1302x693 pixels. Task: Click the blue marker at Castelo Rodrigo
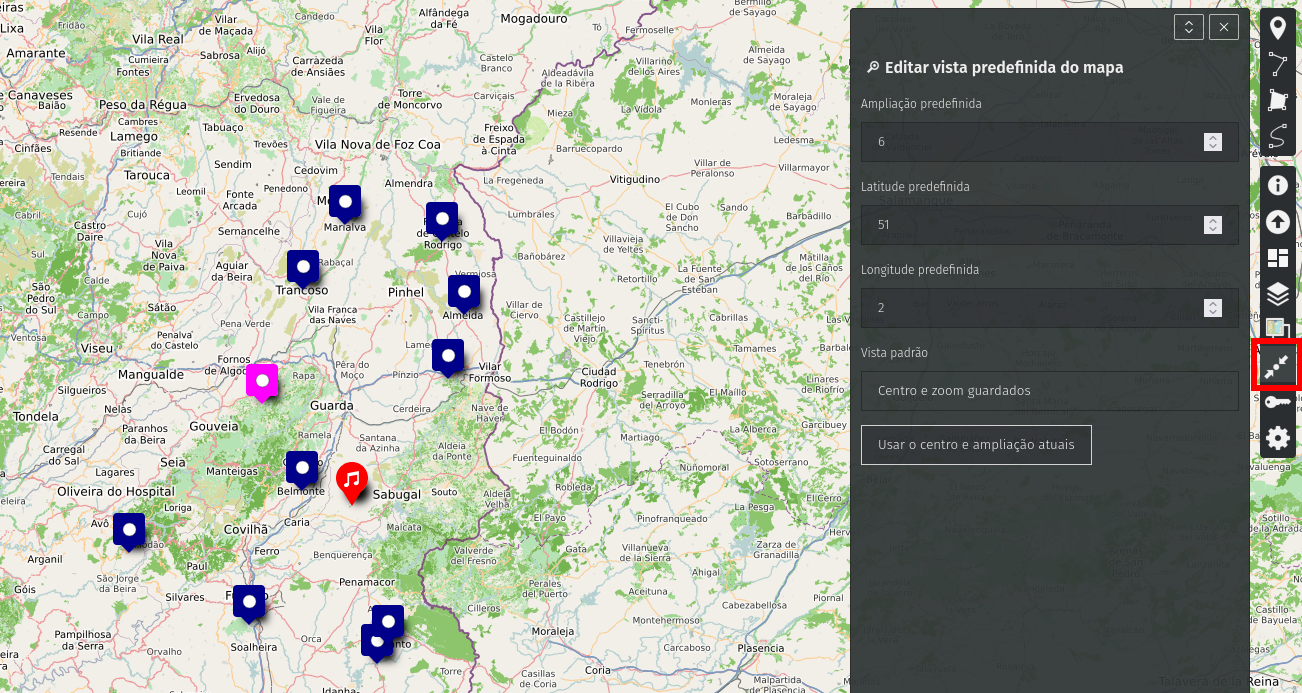pos(442,220)
